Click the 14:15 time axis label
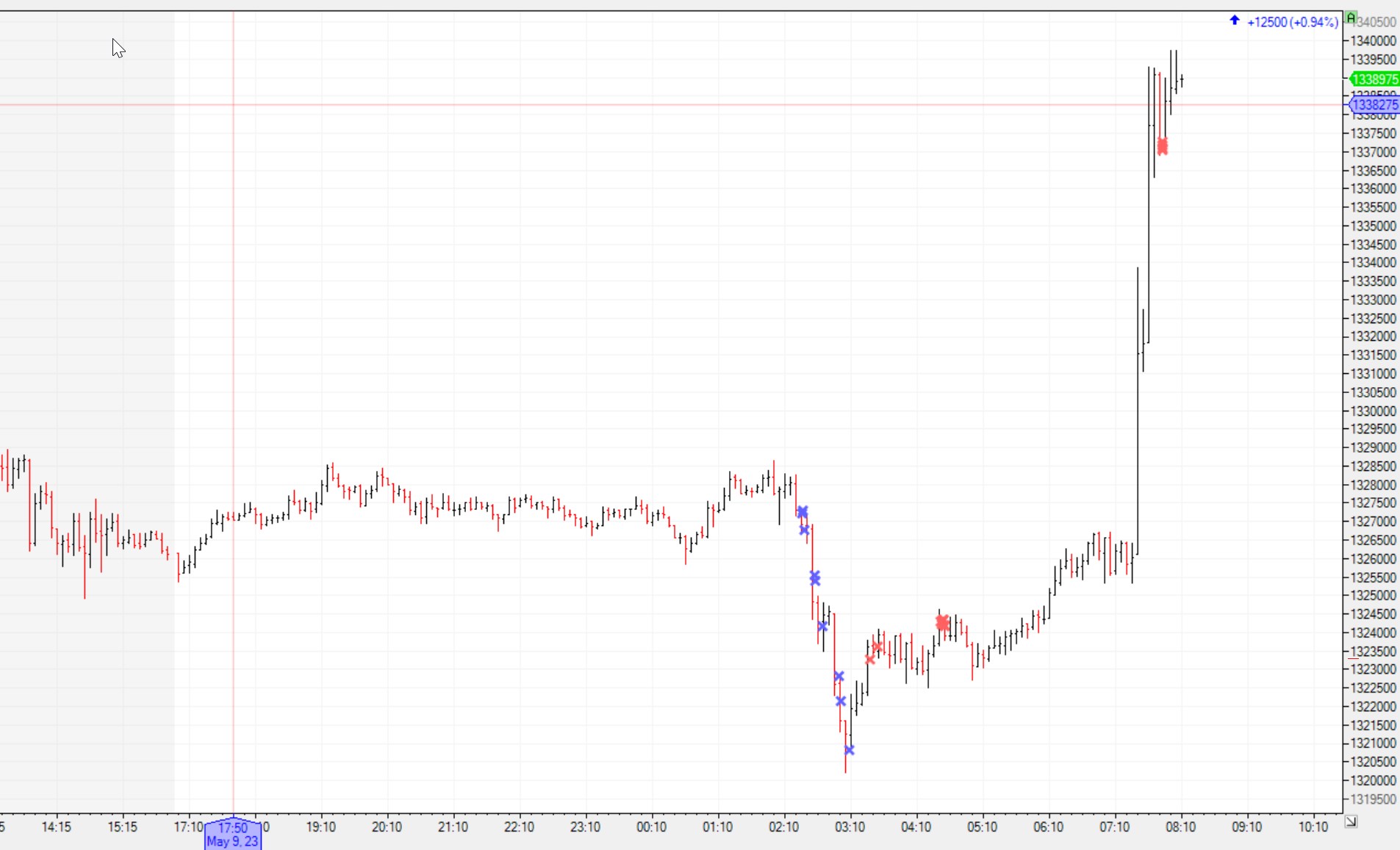Image resolution: width=1400 pixels, height=850 pixels. pyautogui.click(x=57, y=827)
